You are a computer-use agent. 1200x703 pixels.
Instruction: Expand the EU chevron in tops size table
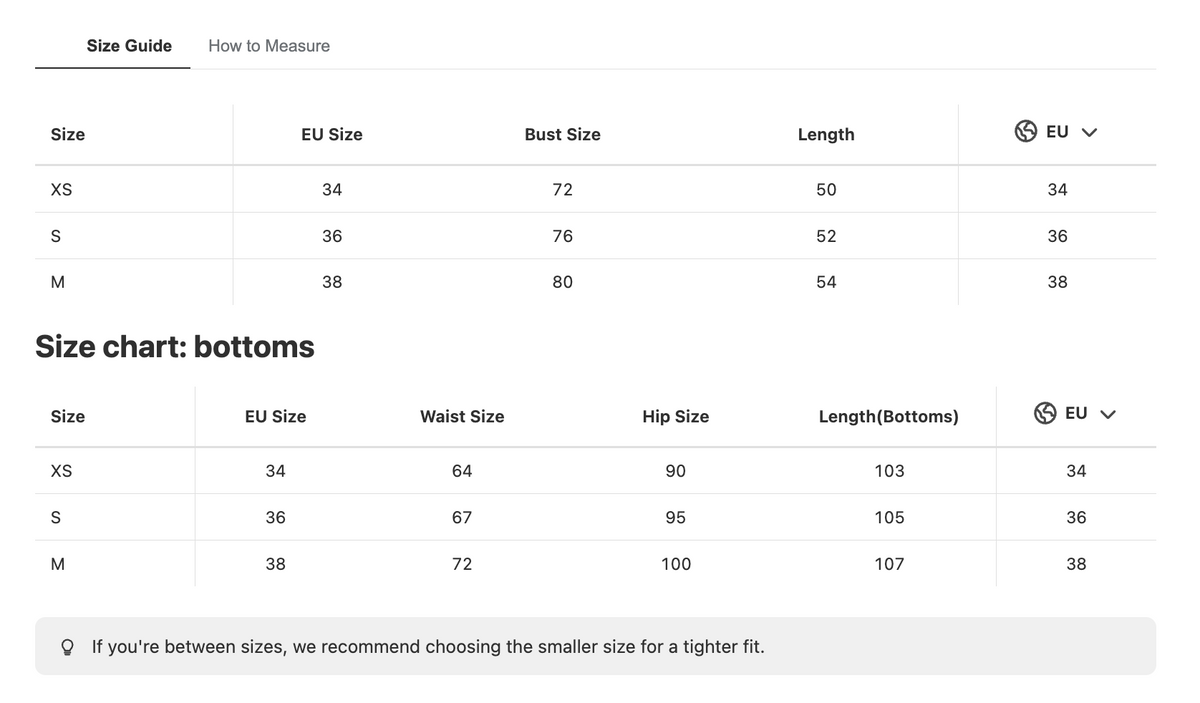tap(1090, 133)
